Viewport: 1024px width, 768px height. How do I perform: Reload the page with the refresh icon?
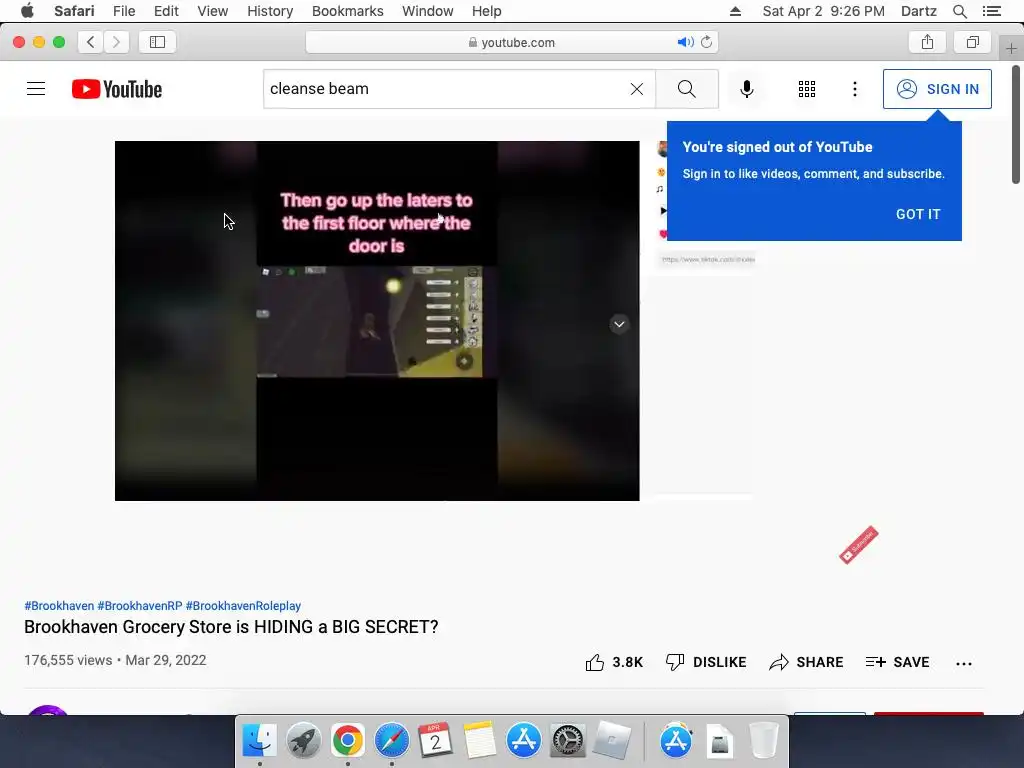(x=707, y=42)
